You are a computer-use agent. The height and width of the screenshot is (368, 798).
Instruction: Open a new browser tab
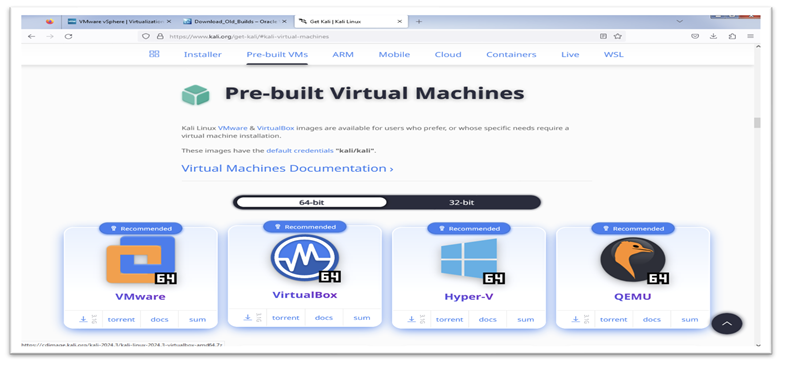[419, 21]
